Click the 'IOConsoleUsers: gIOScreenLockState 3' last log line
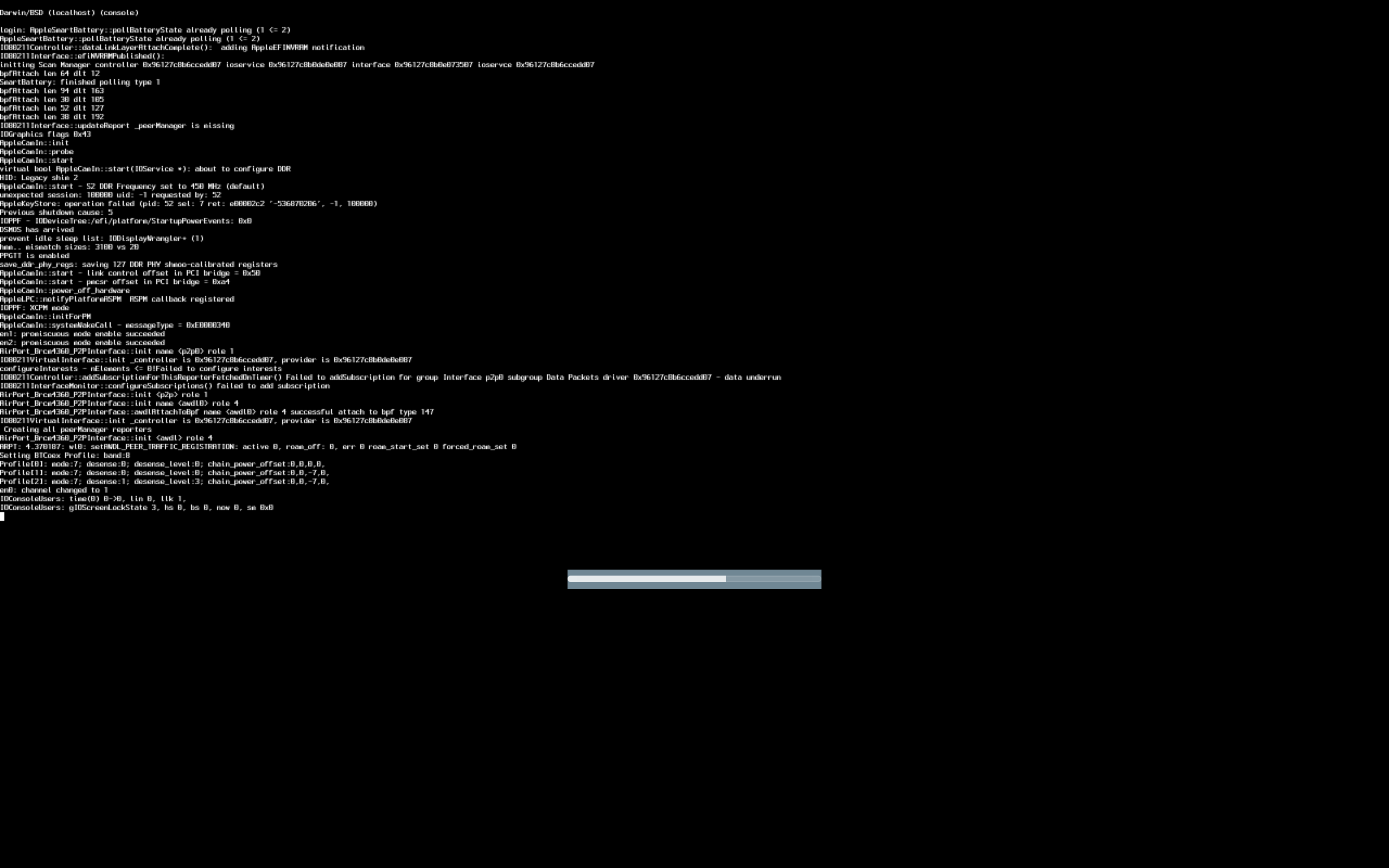The height and width of the screenshot is (868, 1389). point(137,507)
